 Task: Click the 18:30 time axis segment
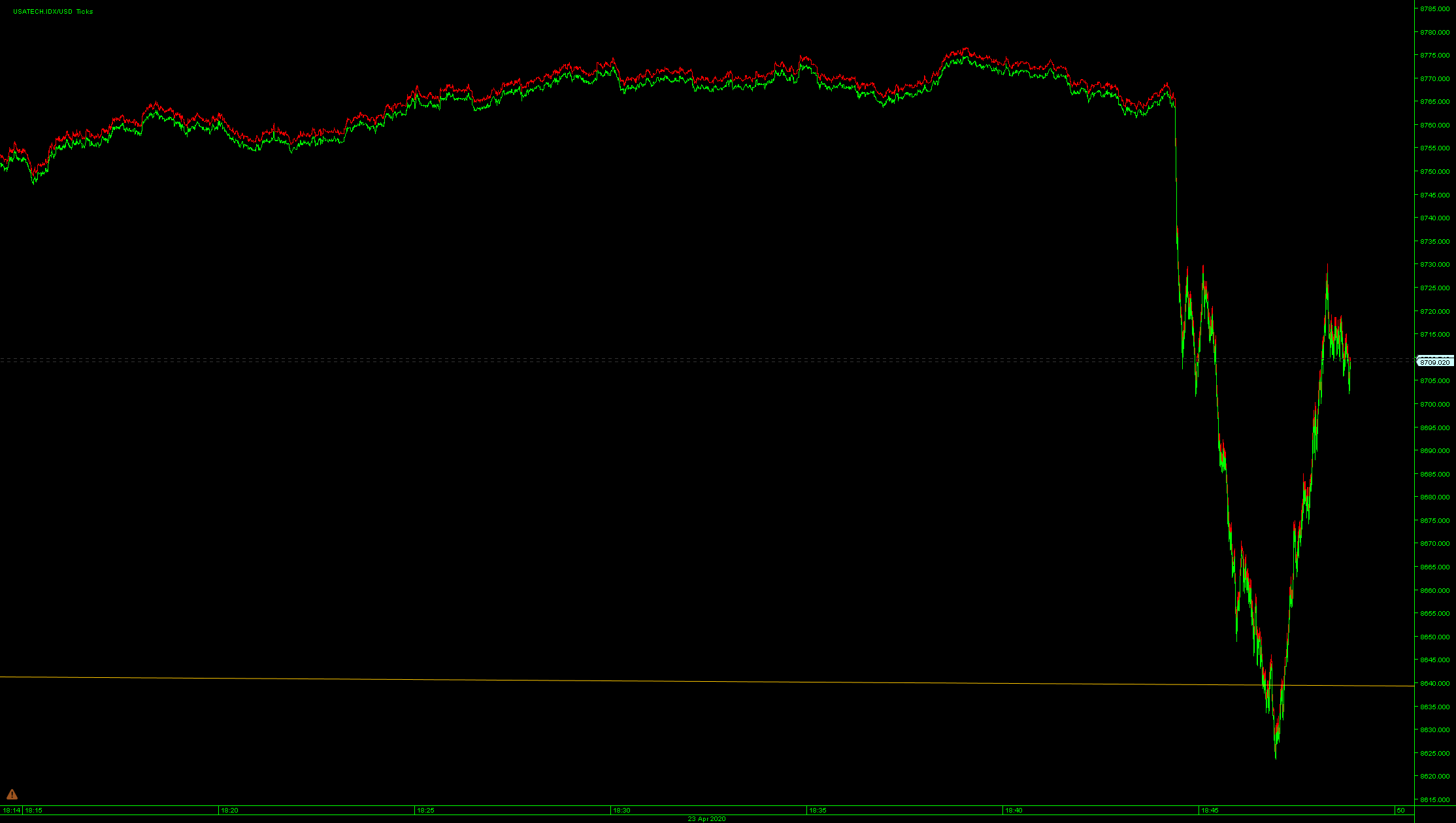coord(621,811)
